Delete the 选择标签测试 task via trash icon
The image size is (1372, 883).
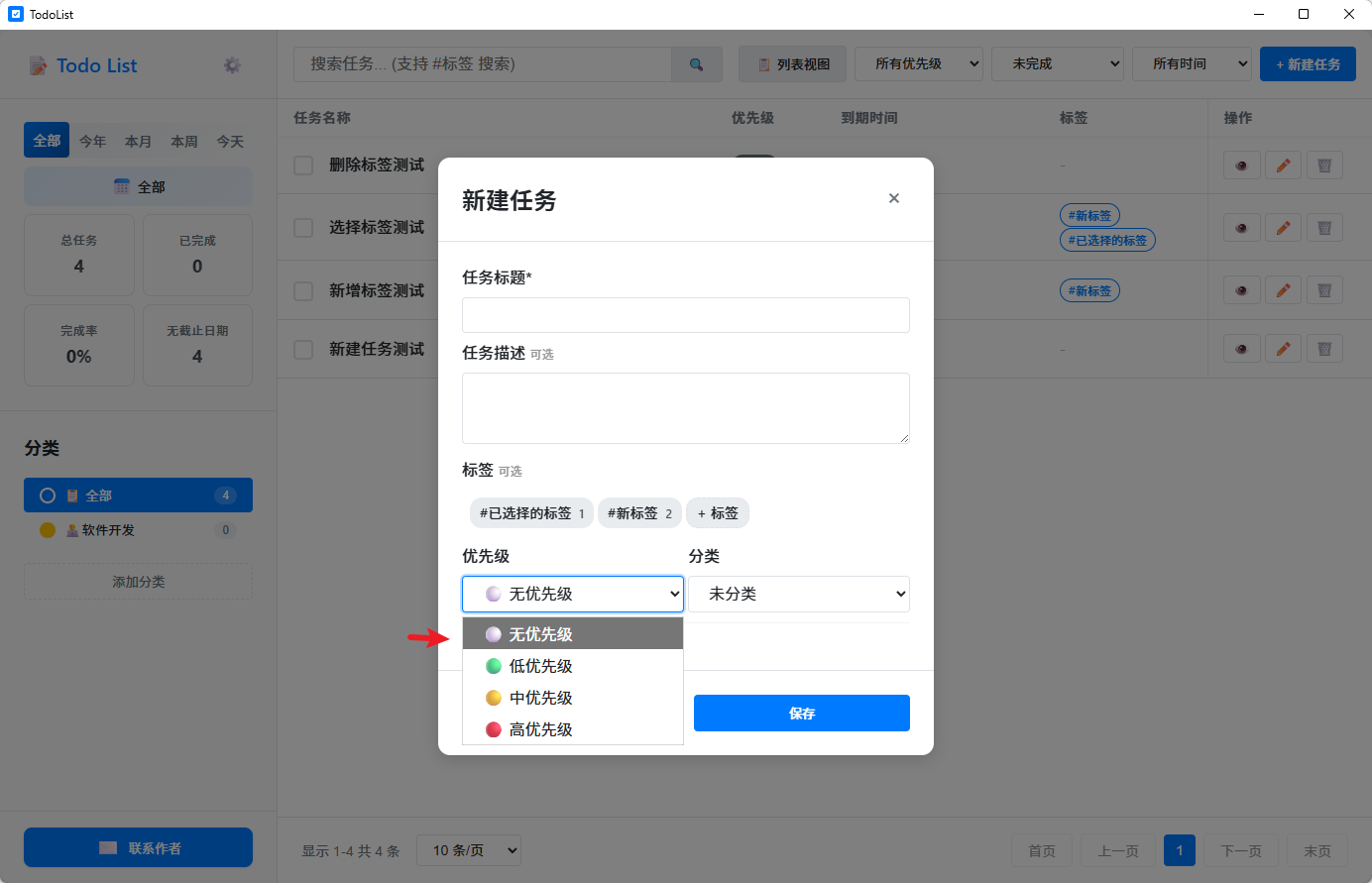[1324, 228]
